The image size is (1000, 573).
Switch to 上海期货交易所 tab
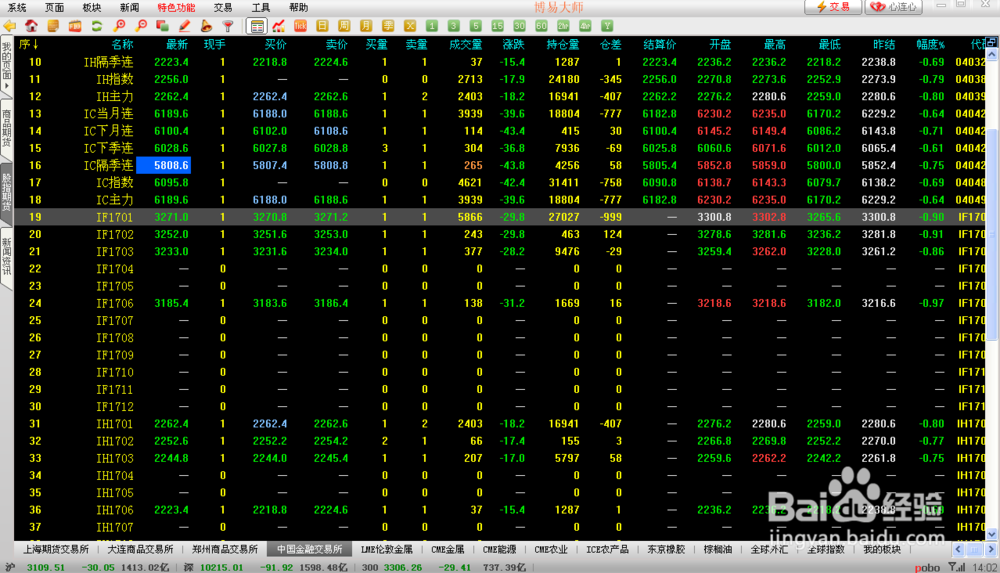click(56, 549)
